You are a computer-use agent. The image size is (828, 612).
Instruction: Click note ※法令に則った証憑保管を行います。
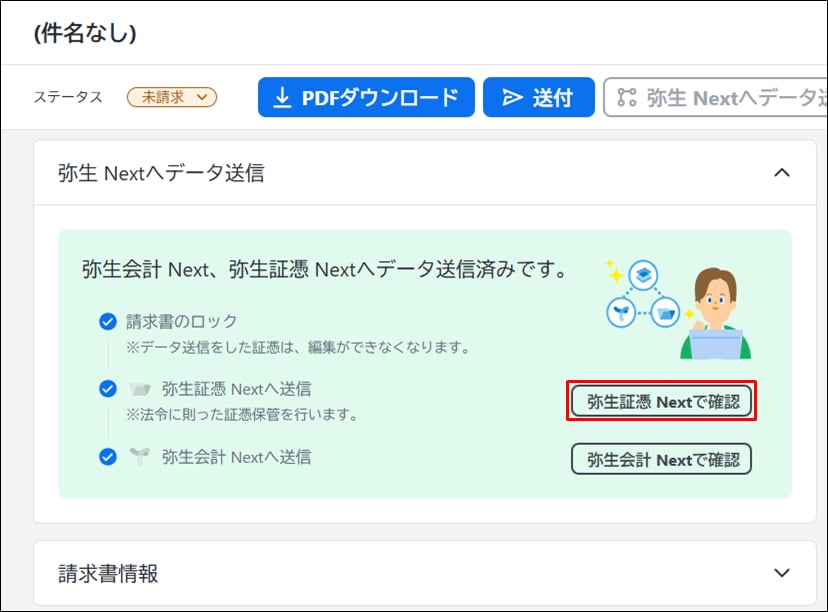click(x=242, y=415)
